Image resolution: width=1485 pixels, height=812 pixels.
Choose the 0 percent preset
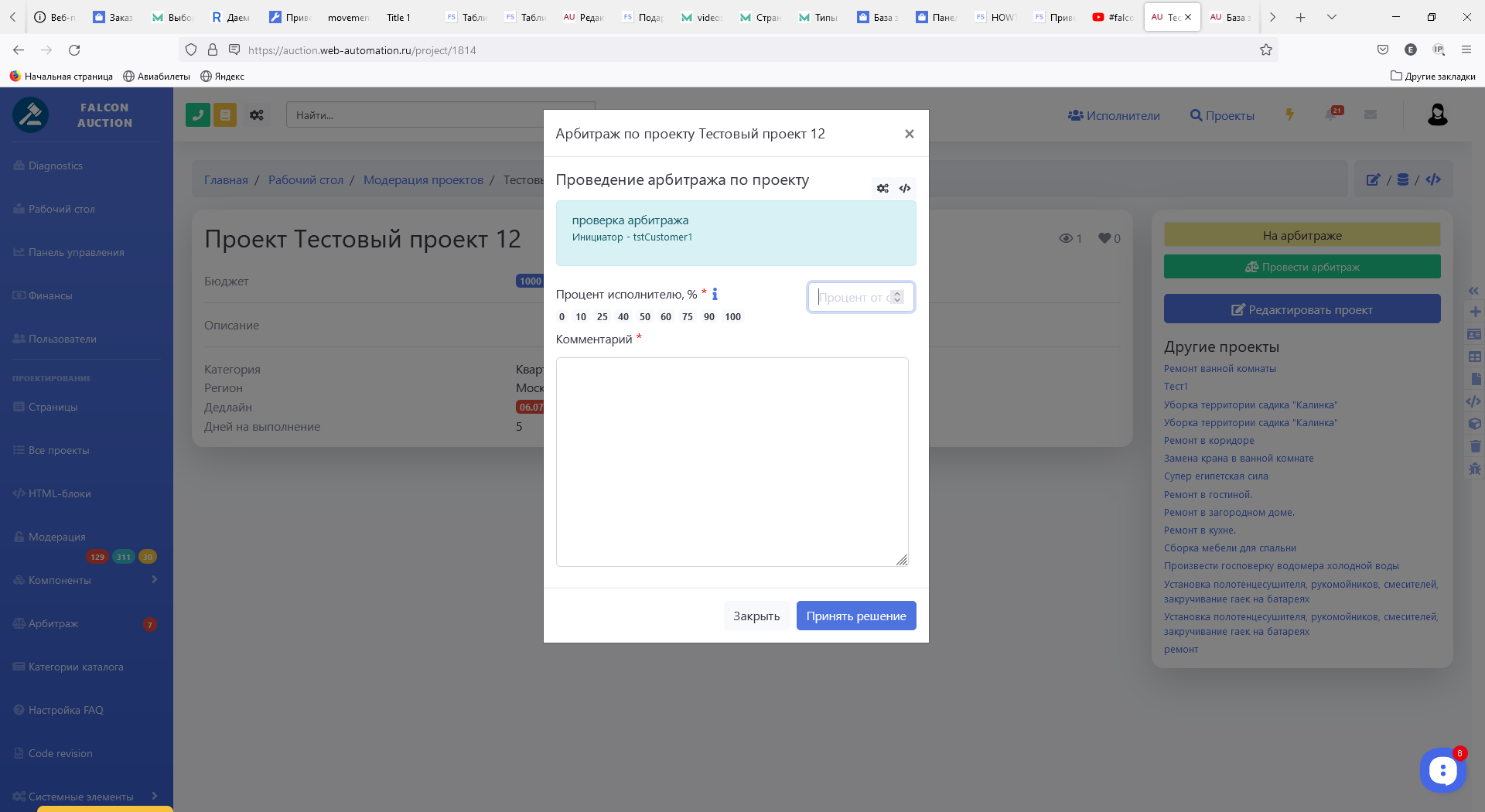(x=562, y=317)
